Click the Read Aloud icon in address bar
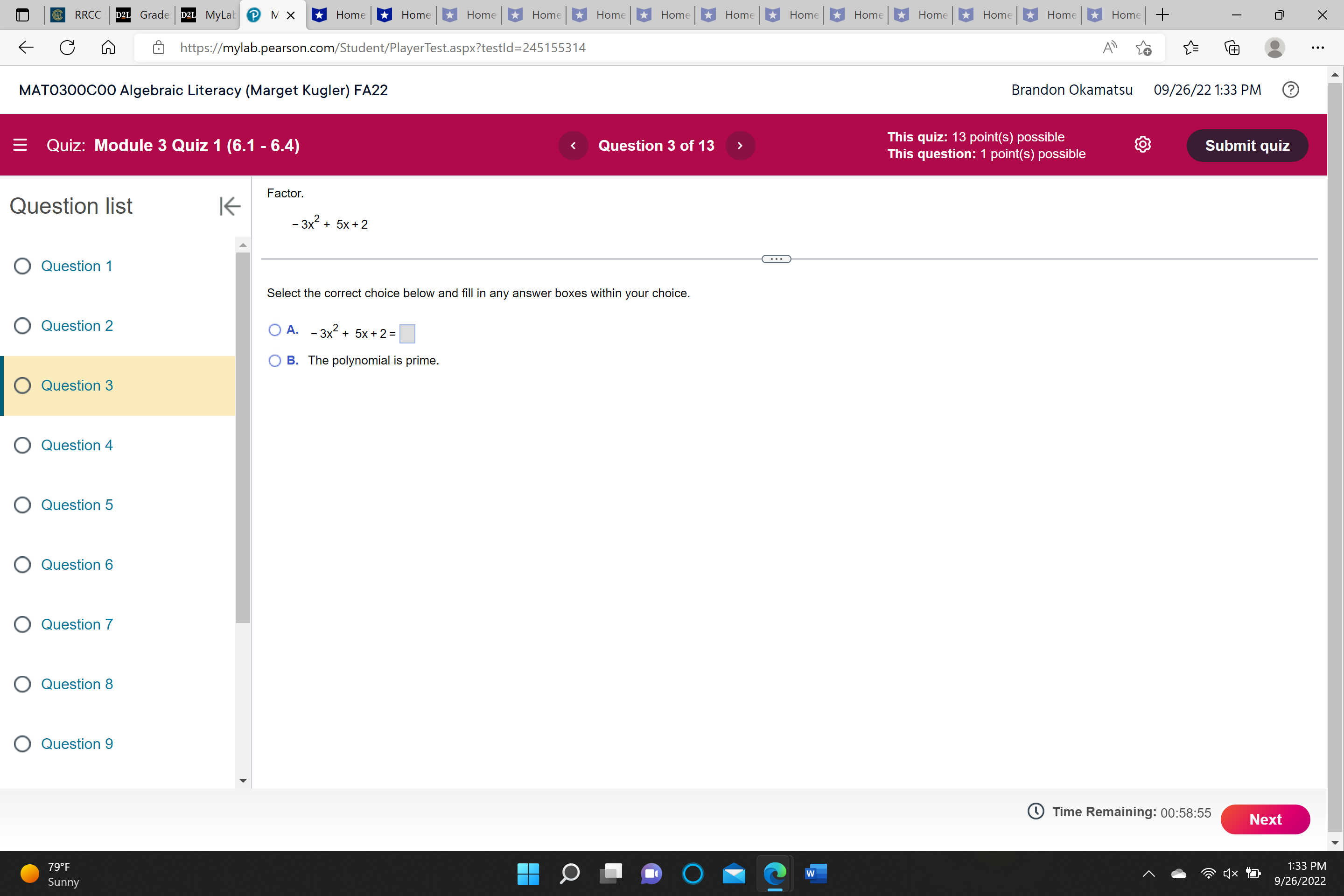Screen dimensions: 1344x896 pyautogui.click(x=1109, y=48)
